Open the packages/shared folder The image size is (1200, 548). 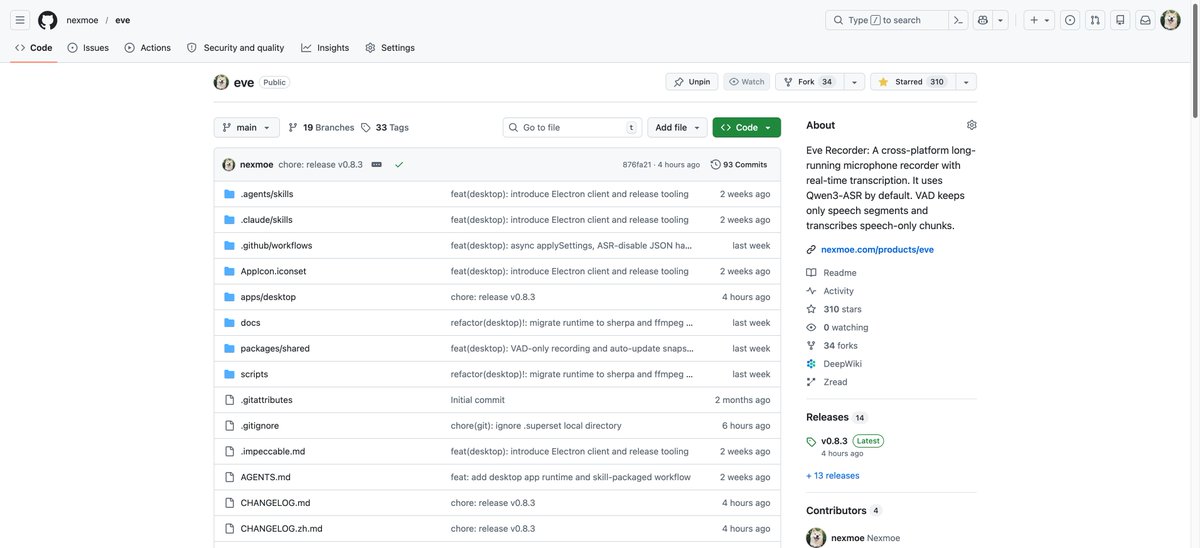pos(275,348)
